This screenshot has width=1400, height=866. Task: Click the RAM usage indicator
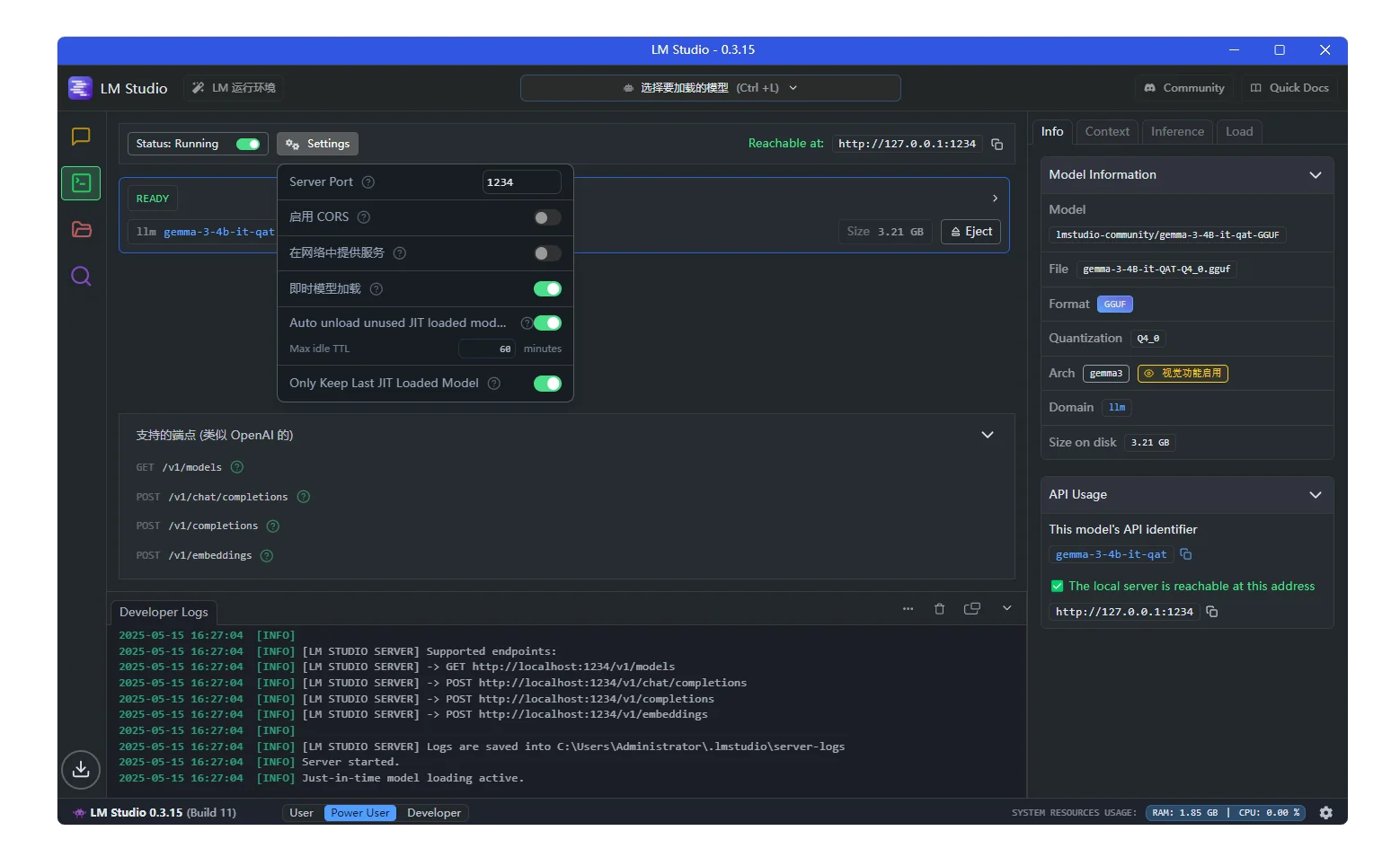1185,813
